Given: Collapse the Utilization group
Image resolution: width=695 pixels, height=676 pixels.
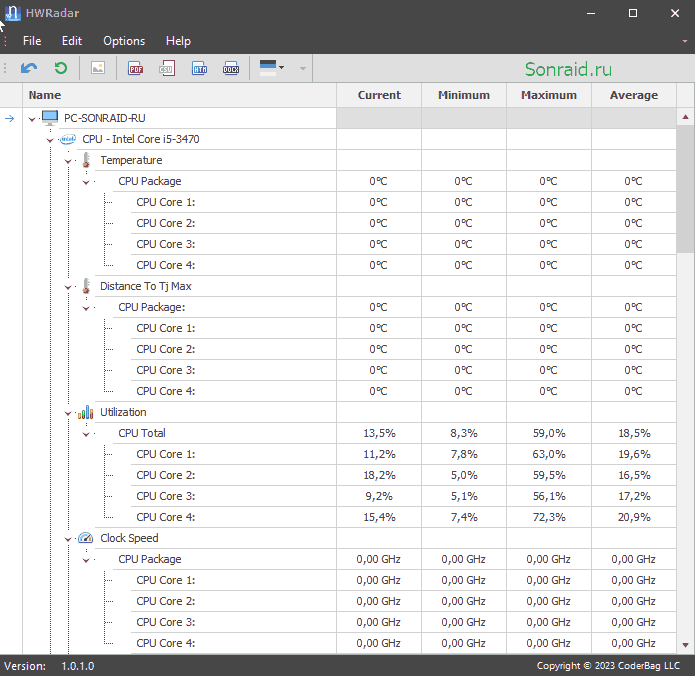Looking at the screenshot, I should click(68, 413).
